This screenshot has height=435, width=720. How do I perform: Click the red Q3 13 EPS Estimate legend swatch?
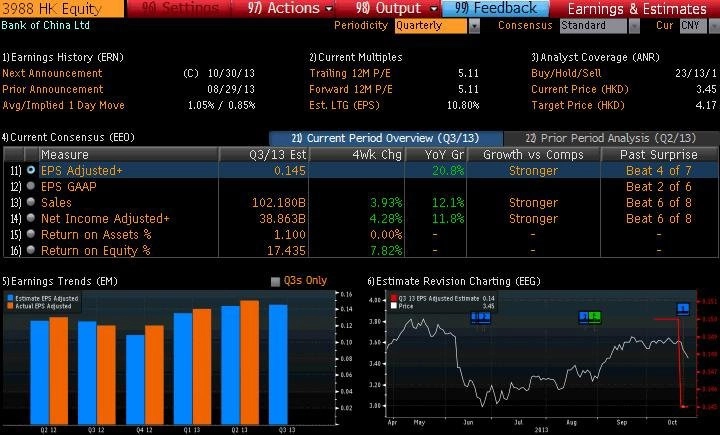pos(394,298)
